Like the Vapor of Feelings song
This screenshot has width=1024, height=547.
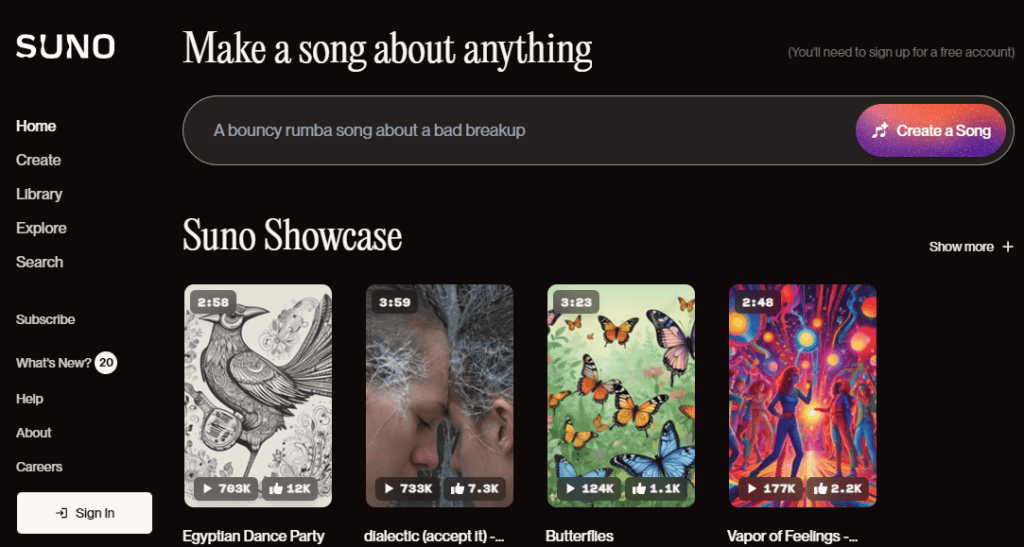(836, 488)
